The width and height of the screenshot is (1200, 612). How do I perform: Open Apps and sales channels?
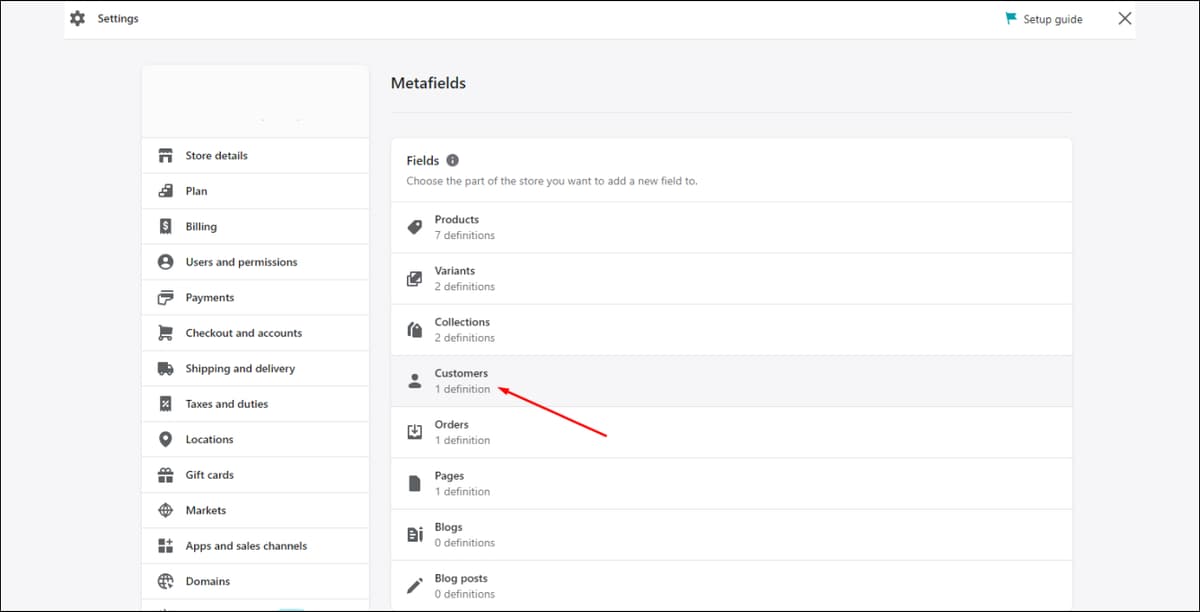(255, 546)
